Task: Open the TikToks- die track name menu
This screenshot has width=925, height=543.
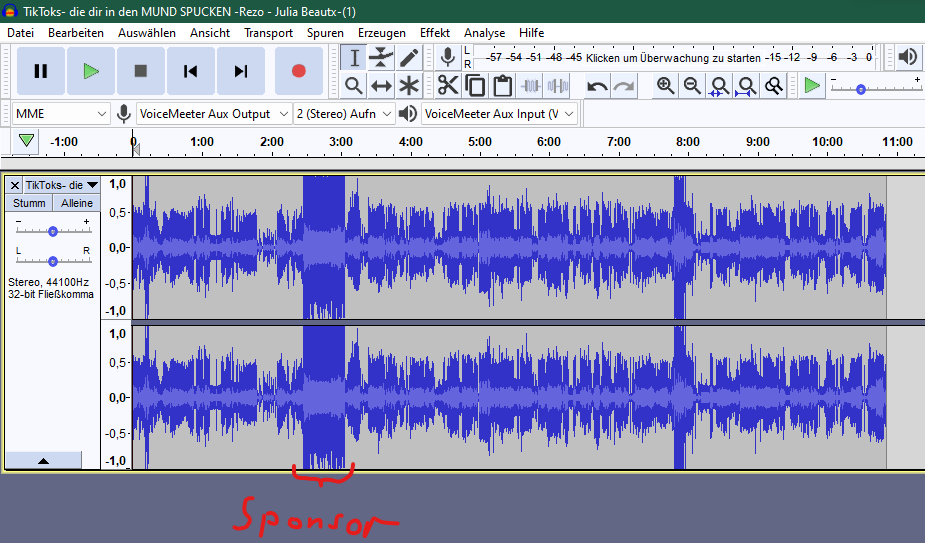Action: coord(61,185)
